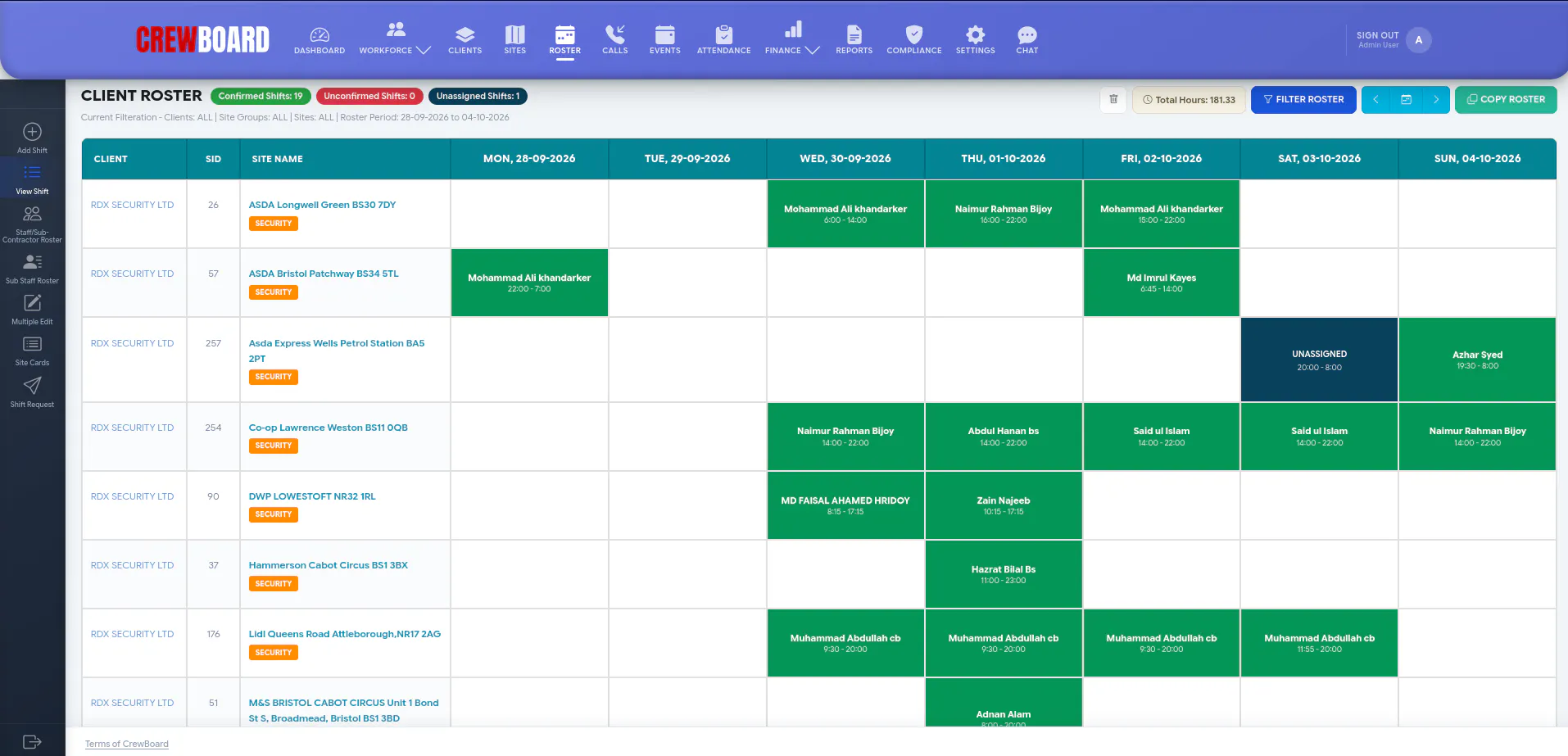Open the Admin User avatar
The image size is (1568, 756).
click(1418, 40)
